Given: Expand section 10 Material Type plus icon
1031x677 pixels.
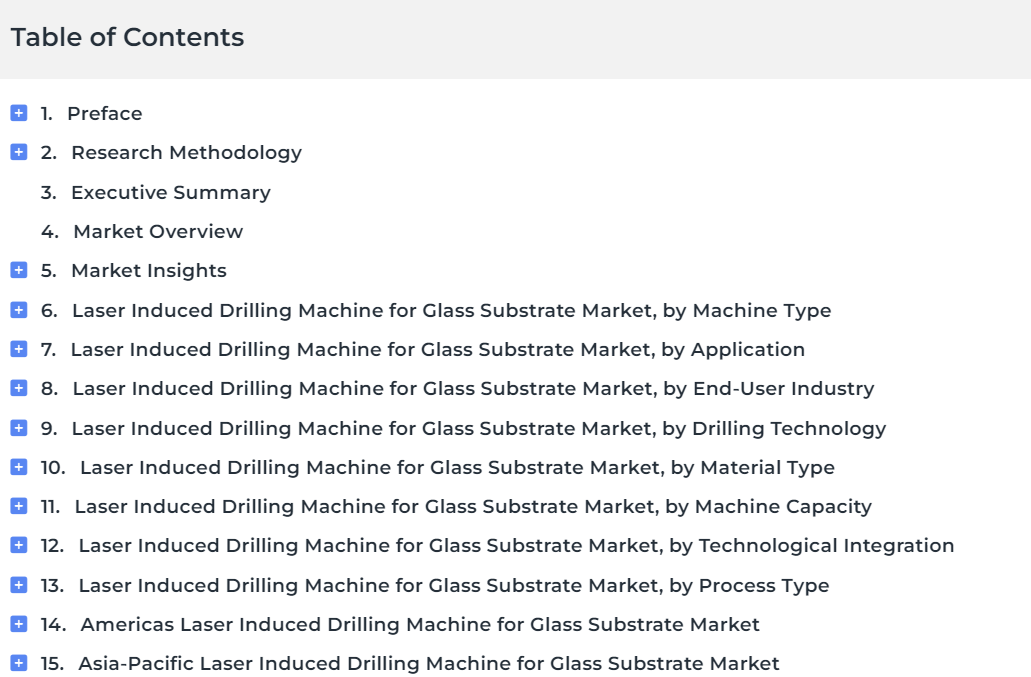Looking at the screenshot, I should click(19, 467).
